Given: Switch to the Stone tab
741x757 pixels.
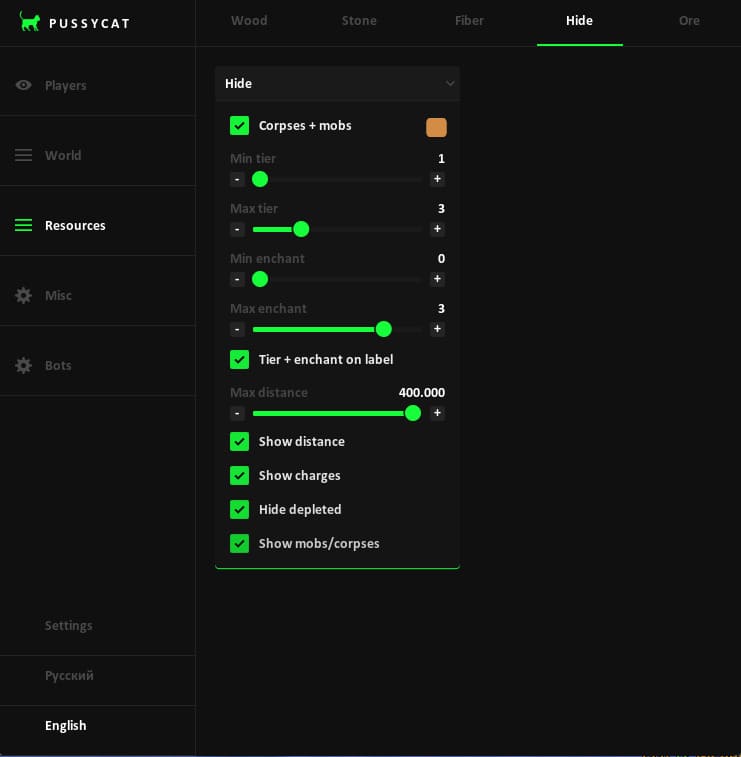Looking at the screenshot, I should point(359,21).
